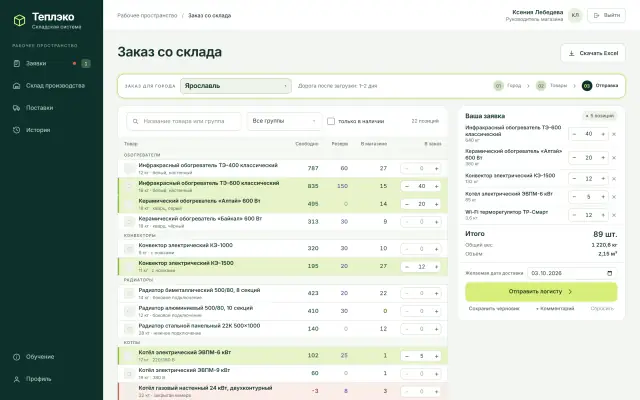Focus the product name search field

(184, 121)
